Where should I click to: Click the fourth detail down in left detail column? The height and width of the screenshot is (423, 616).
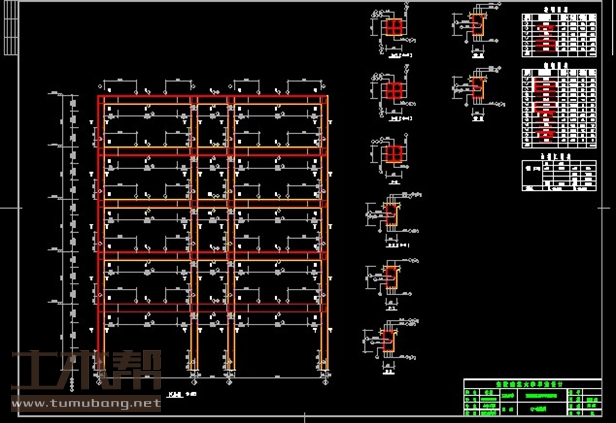395,215
